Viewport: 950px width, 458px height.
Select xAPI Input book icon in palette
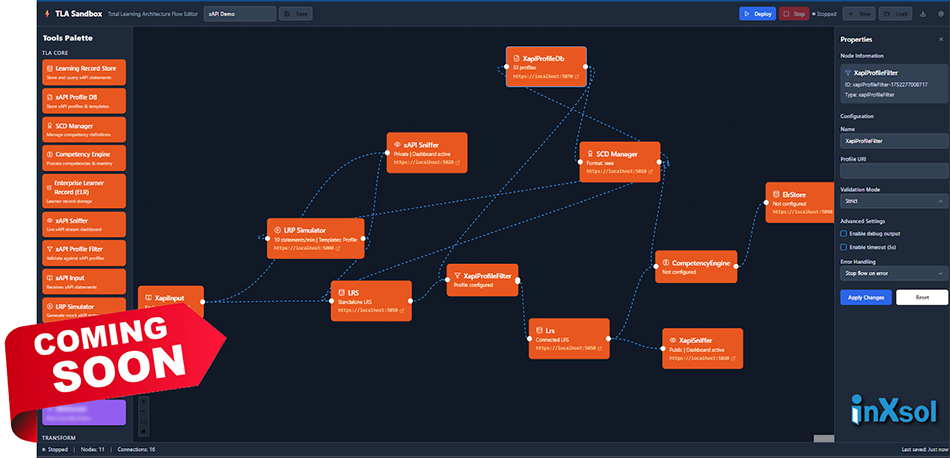(x=50, y=277)
